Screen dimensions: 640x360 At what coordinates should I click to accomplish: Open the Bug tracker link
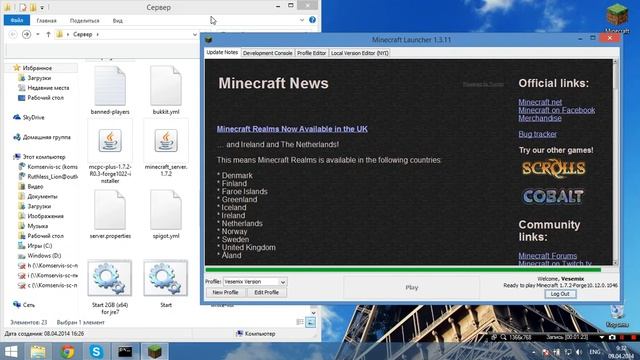538,134
